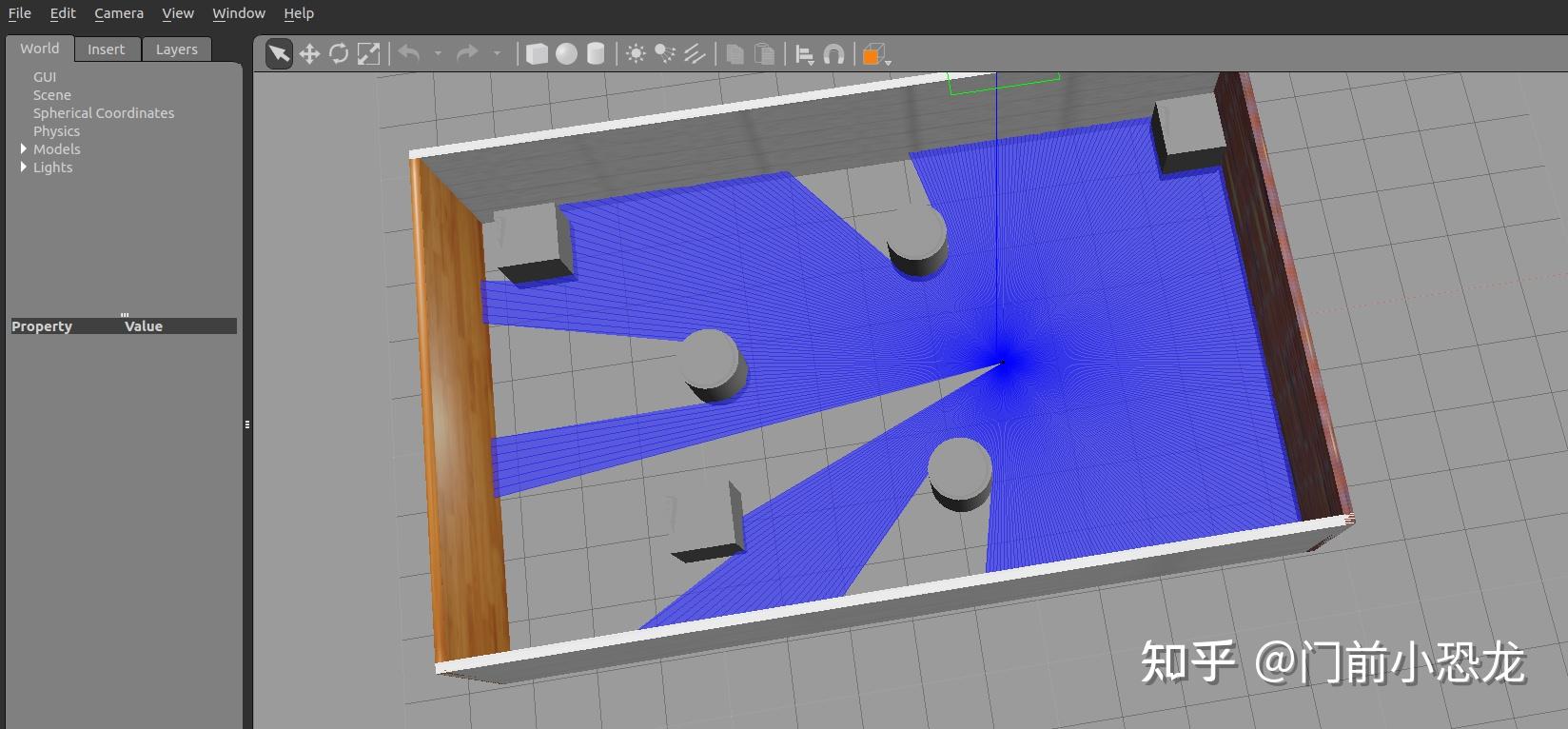
Task: Click the left panel splitter handle
Action: point(247,424)
